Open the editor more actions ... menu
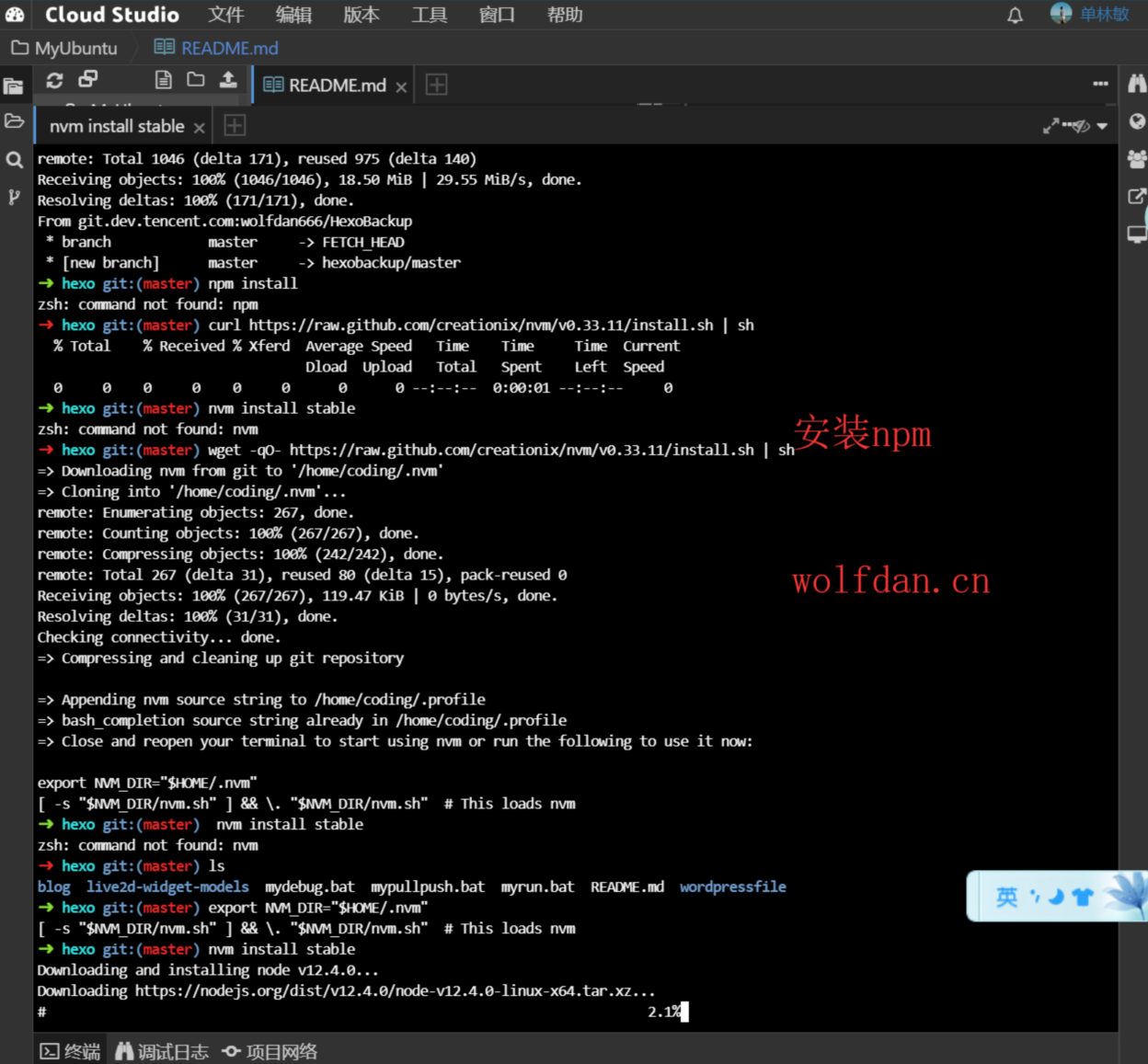Viewport: 1148px width, 1064px height. pyautogui.click(x=1100, y=83)
